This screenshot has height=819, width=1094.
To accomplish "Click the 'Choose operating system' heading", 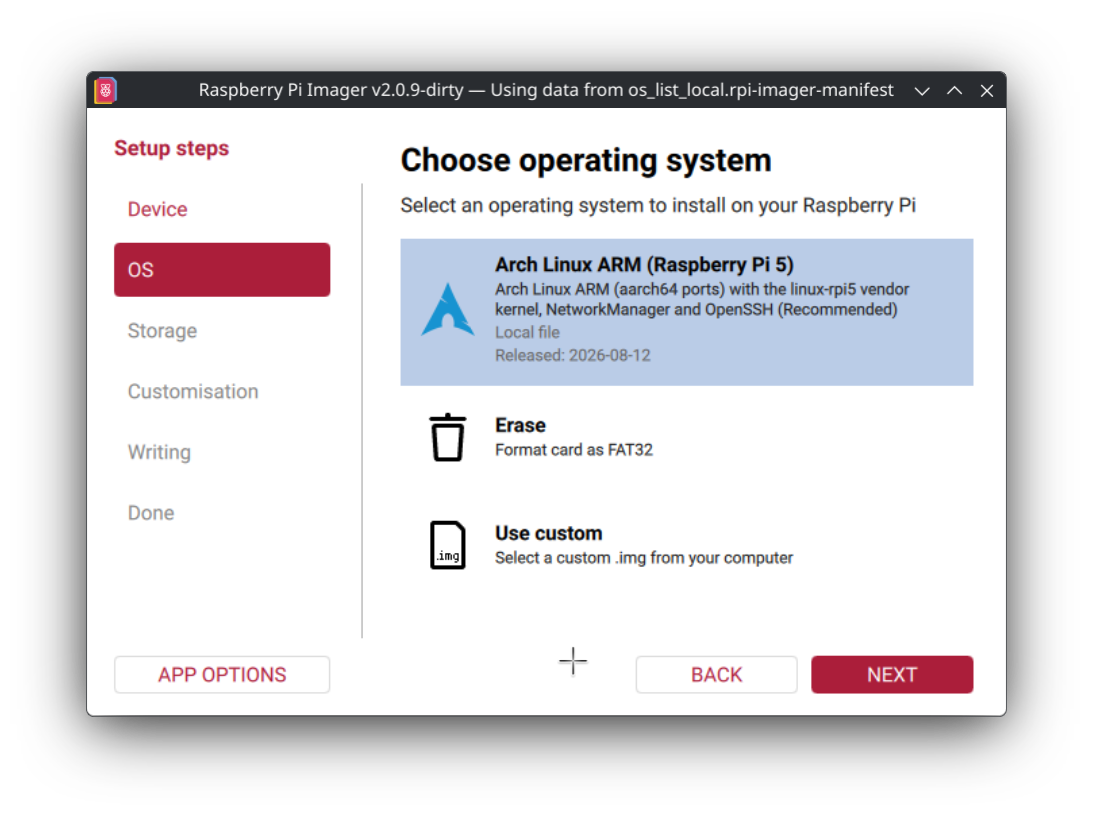I will click(586, 160).
